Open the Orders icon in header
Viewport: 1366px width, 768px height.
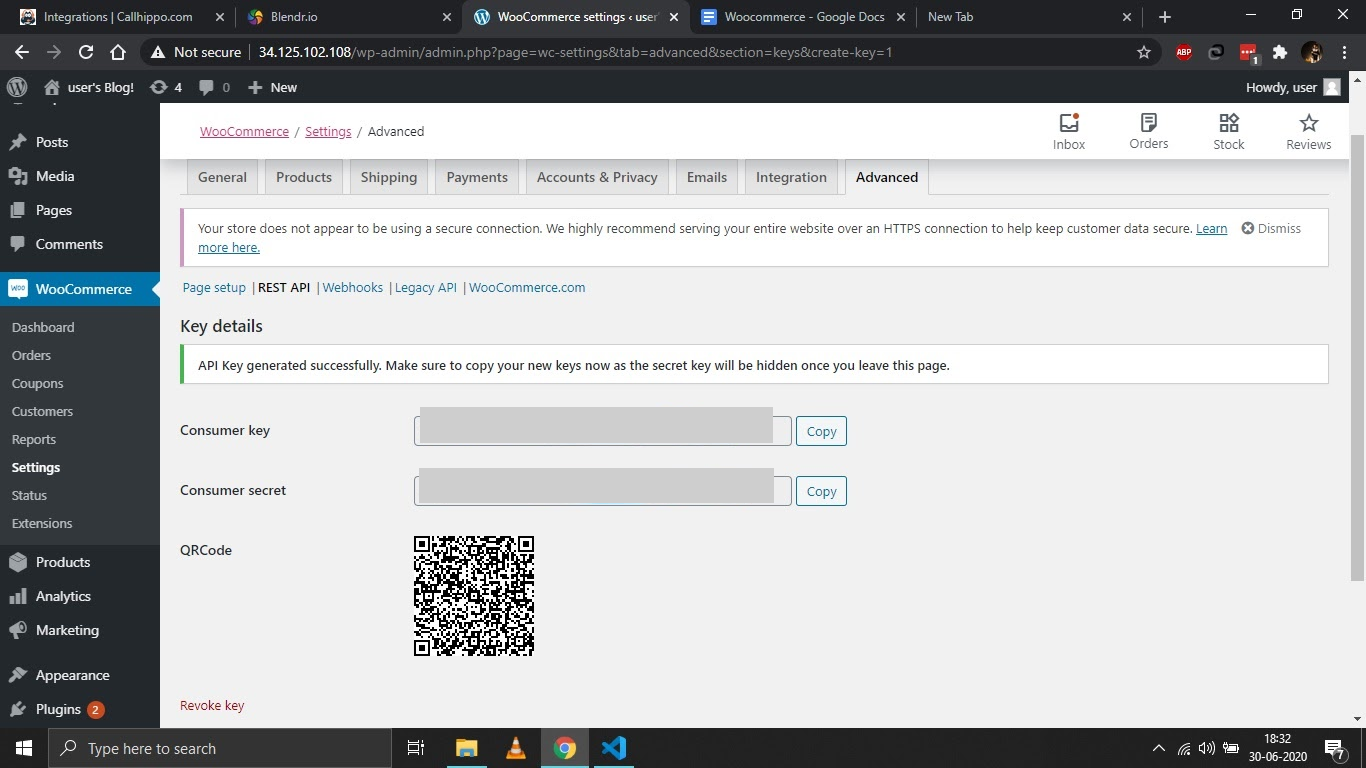coord(1149,131)
